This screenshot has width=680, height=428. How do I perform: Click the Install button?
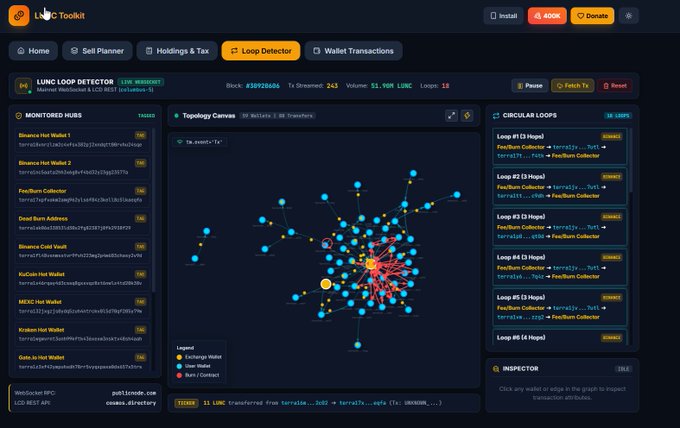[x=503, y=16]
